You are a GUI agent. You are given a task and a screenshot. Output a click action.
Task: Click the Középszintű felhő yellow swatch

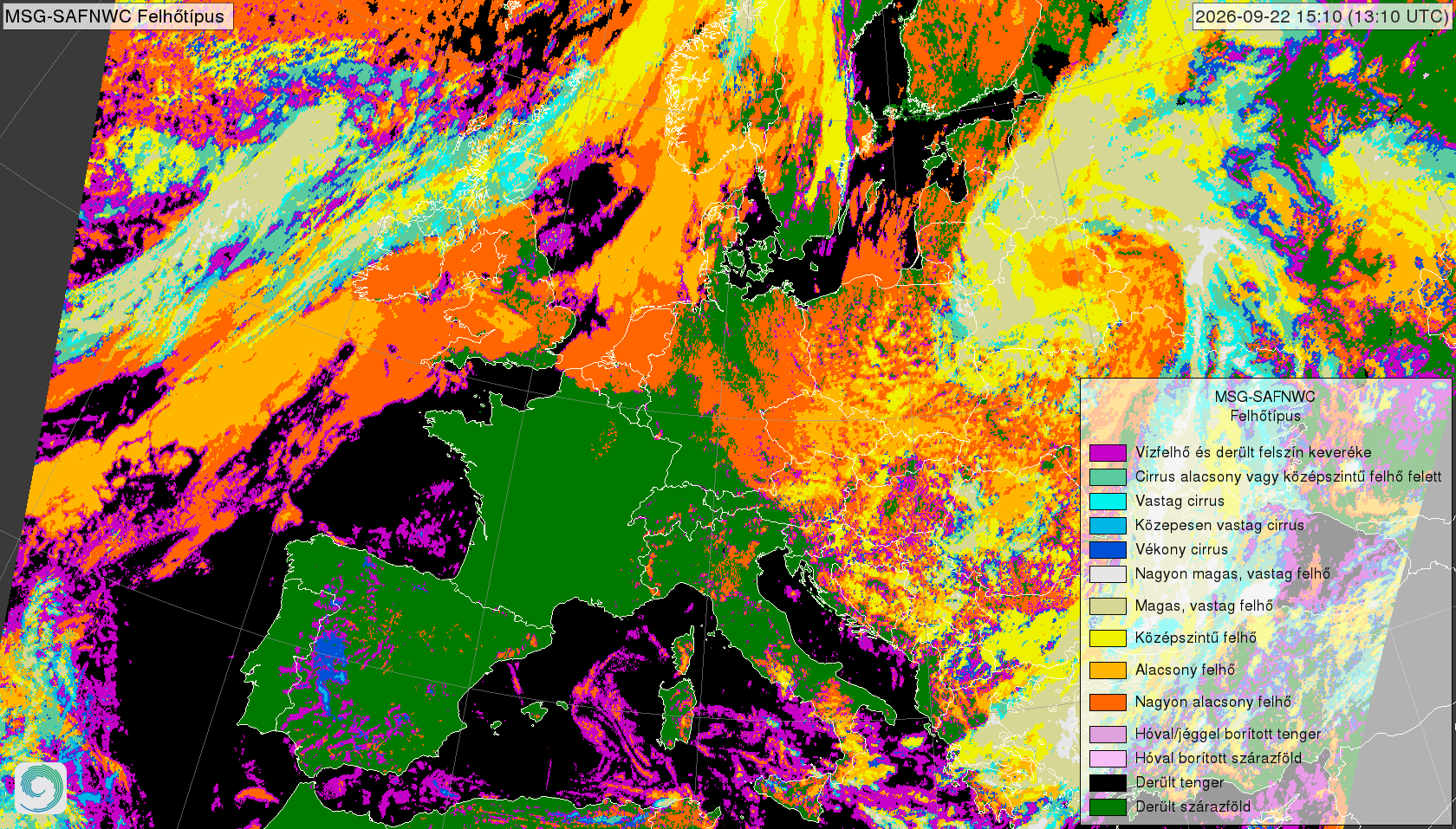pos(1108,638)
